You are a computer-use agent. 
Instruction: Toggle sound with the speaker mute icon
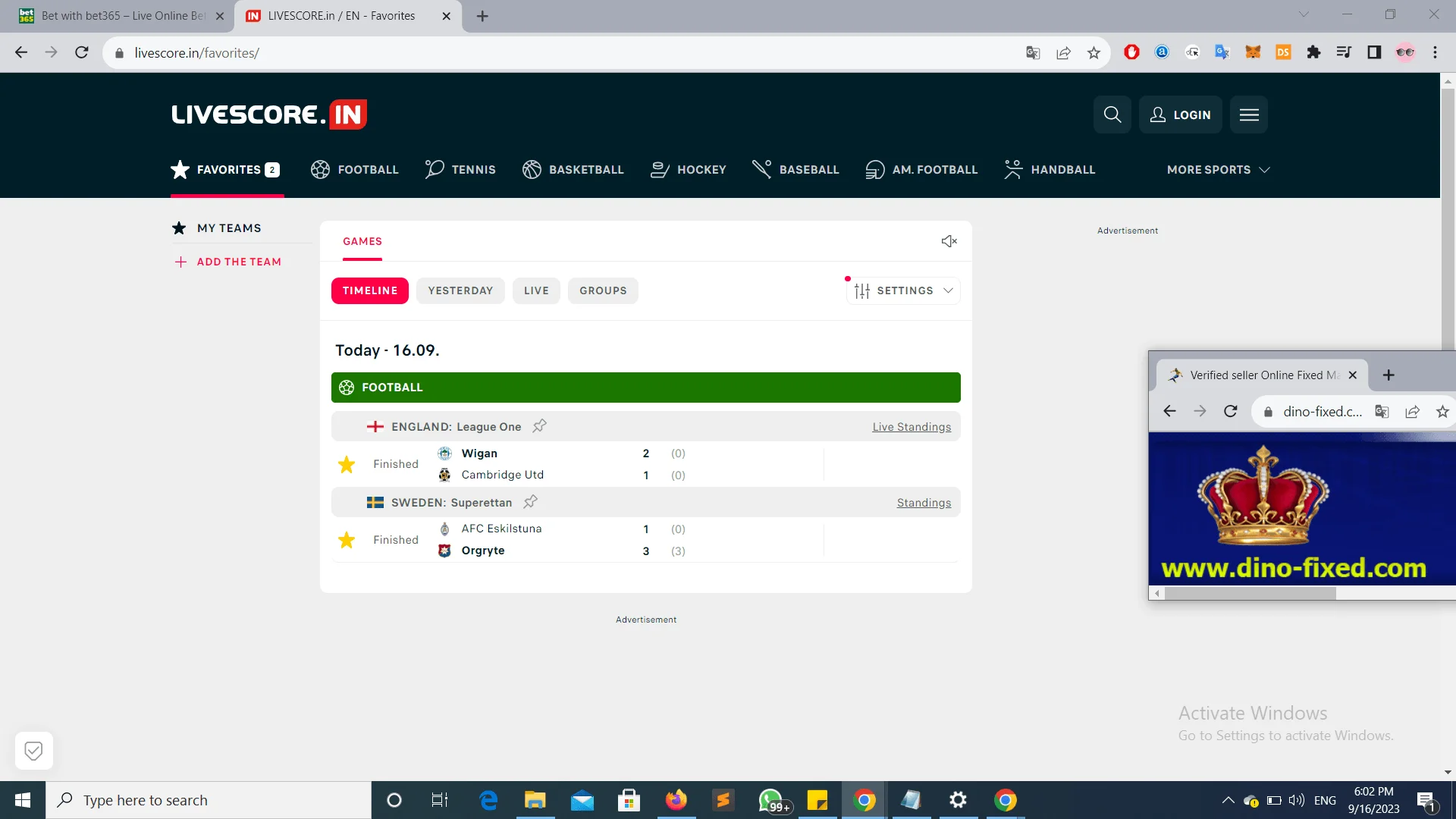[x=949, y=241]
